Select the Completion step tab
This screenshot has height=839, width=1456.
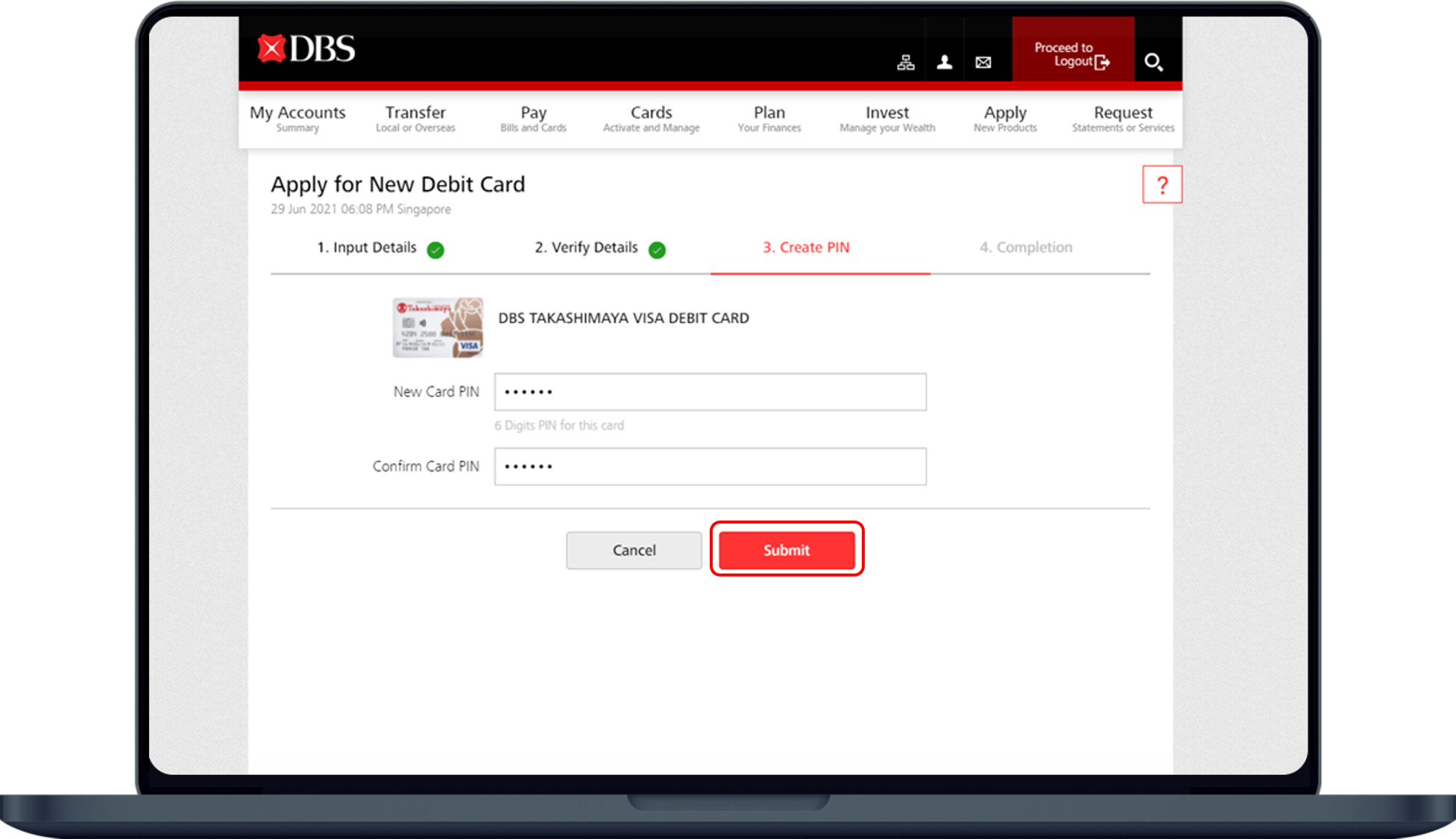(x=1027, y=248)
